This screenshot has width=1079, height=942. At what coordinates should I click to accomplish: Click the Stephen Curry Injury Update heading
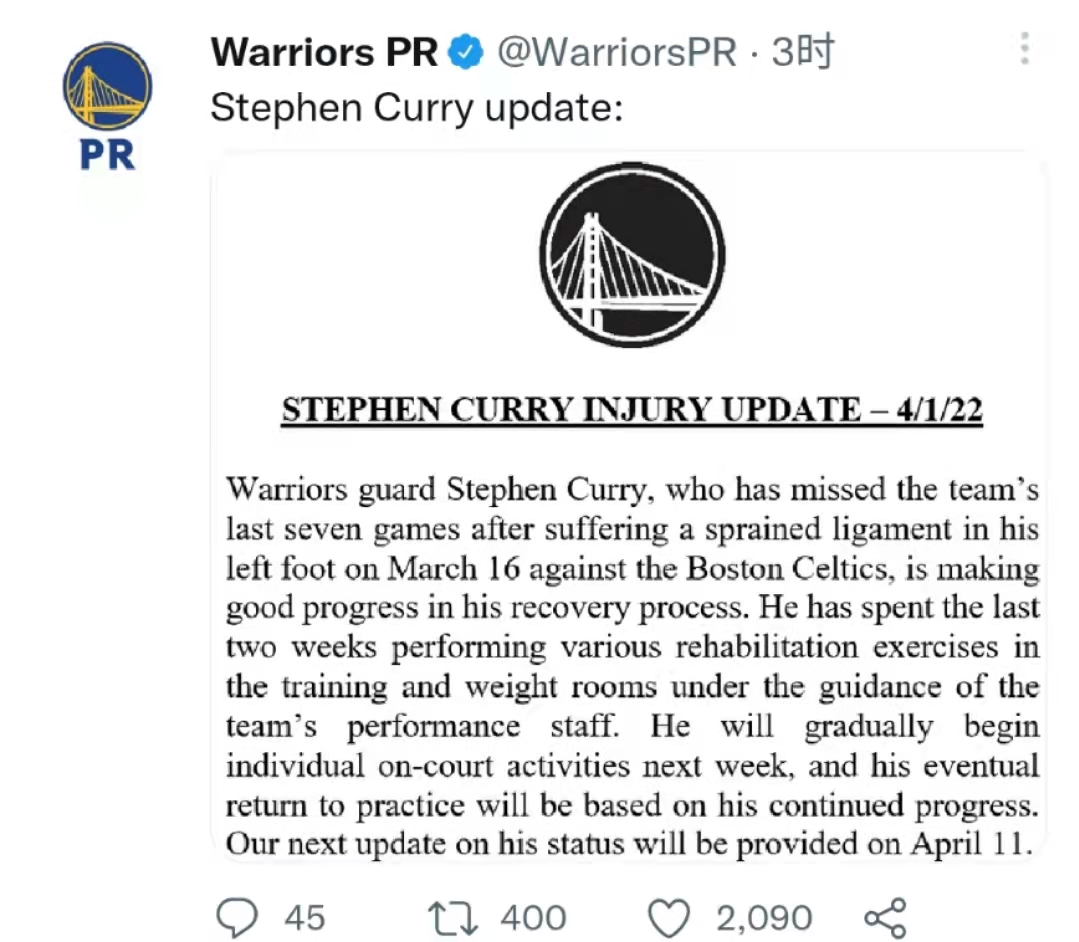[632, 410]
